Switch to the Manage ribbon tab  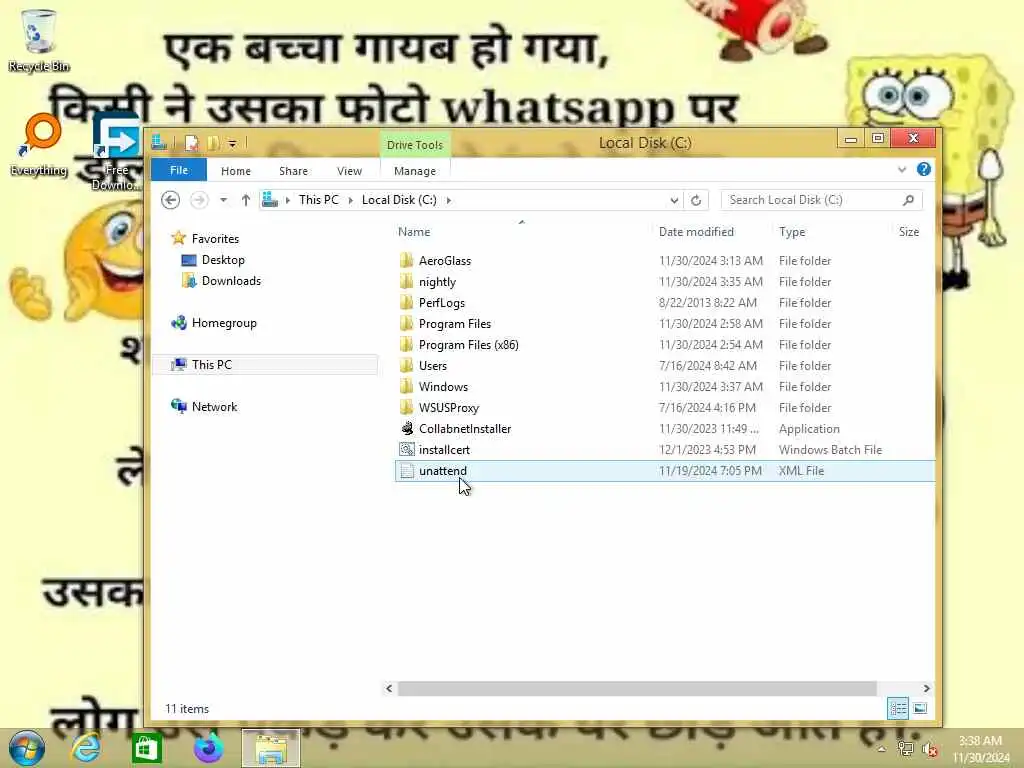(415, 170)
